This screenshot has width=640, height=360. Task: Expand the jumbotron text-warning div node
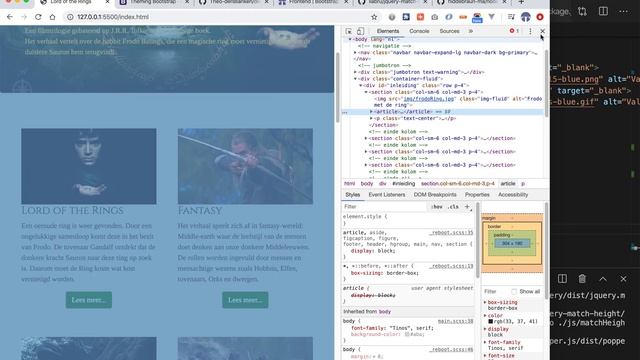355,72
